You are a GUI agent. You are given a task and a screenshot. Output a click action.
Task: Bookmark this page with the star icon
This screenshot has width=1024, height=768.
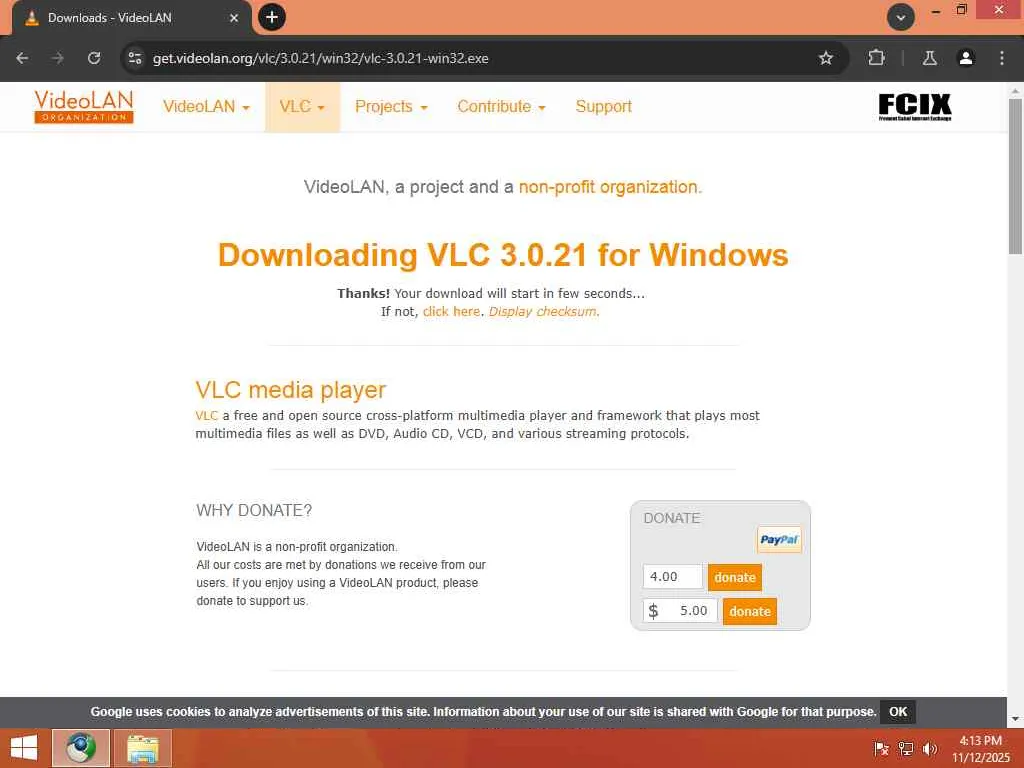tap(825, 58)
